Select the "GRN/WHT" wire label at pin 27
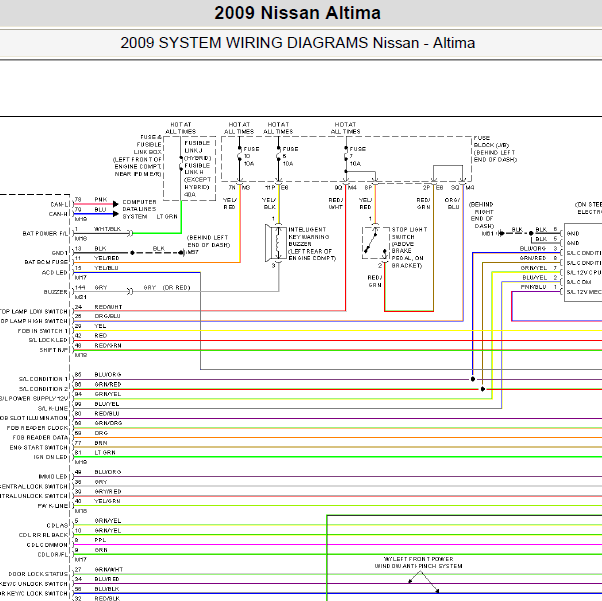The width and height of the screenshot is (602, 601). click(109, 570)
